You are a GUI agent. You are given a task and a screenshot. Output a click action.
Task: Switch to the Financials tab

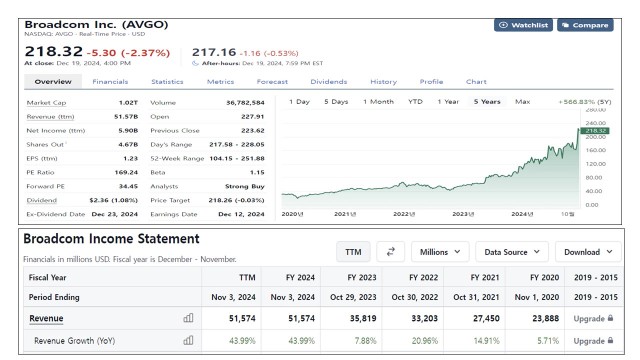[110, 82]
